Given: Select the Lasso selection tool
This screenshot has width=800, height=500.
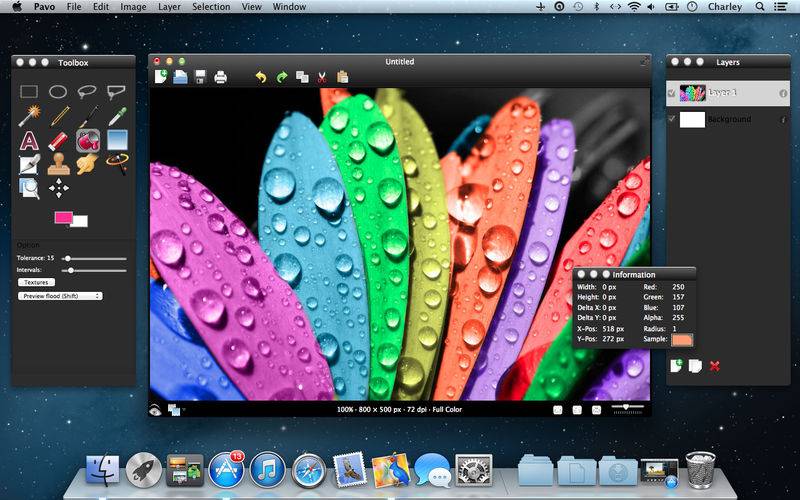Looking at the screenshot, I should click(x=87, y=92).
